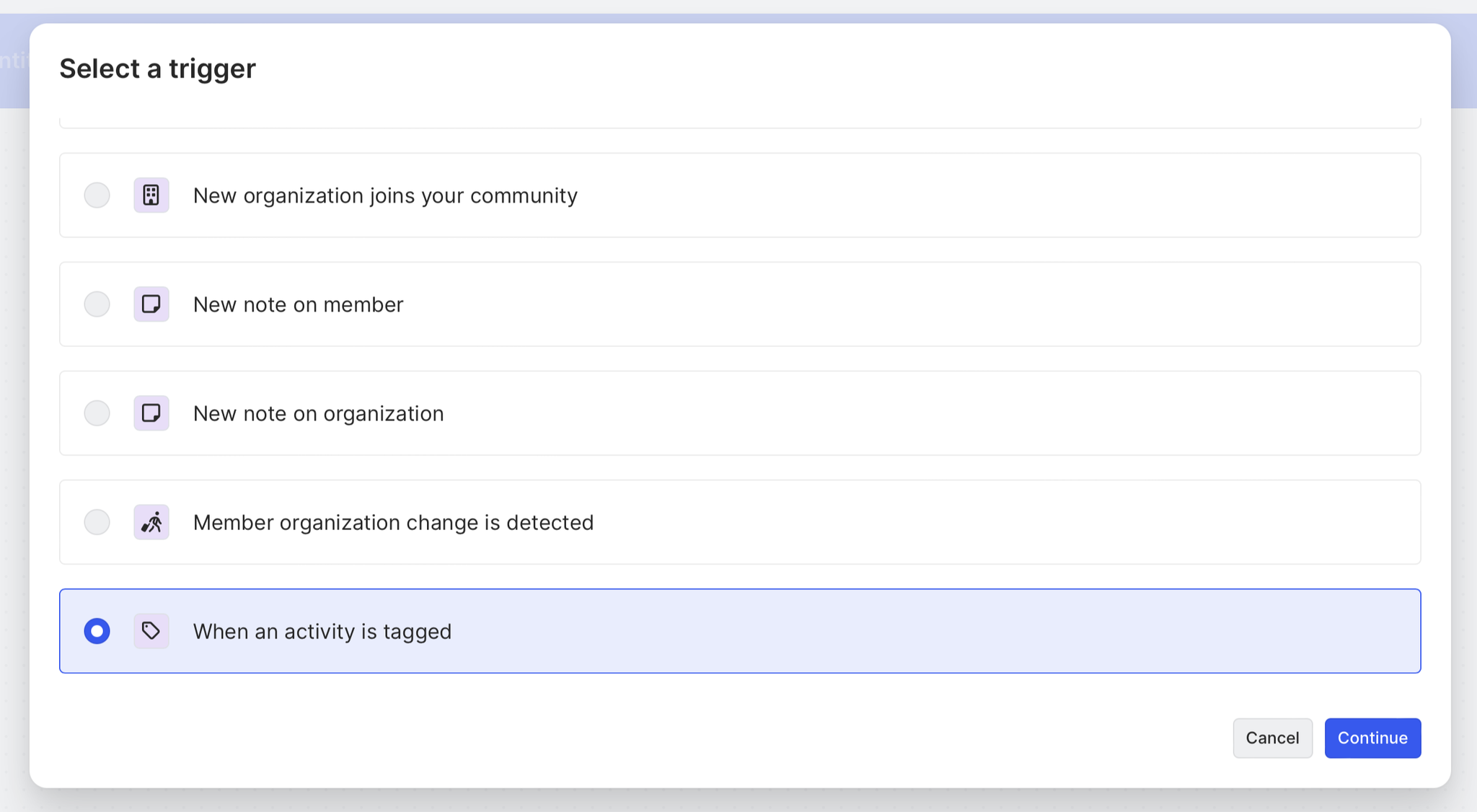Click the partially hidden trigger card at top

click(x=739, y=122)
